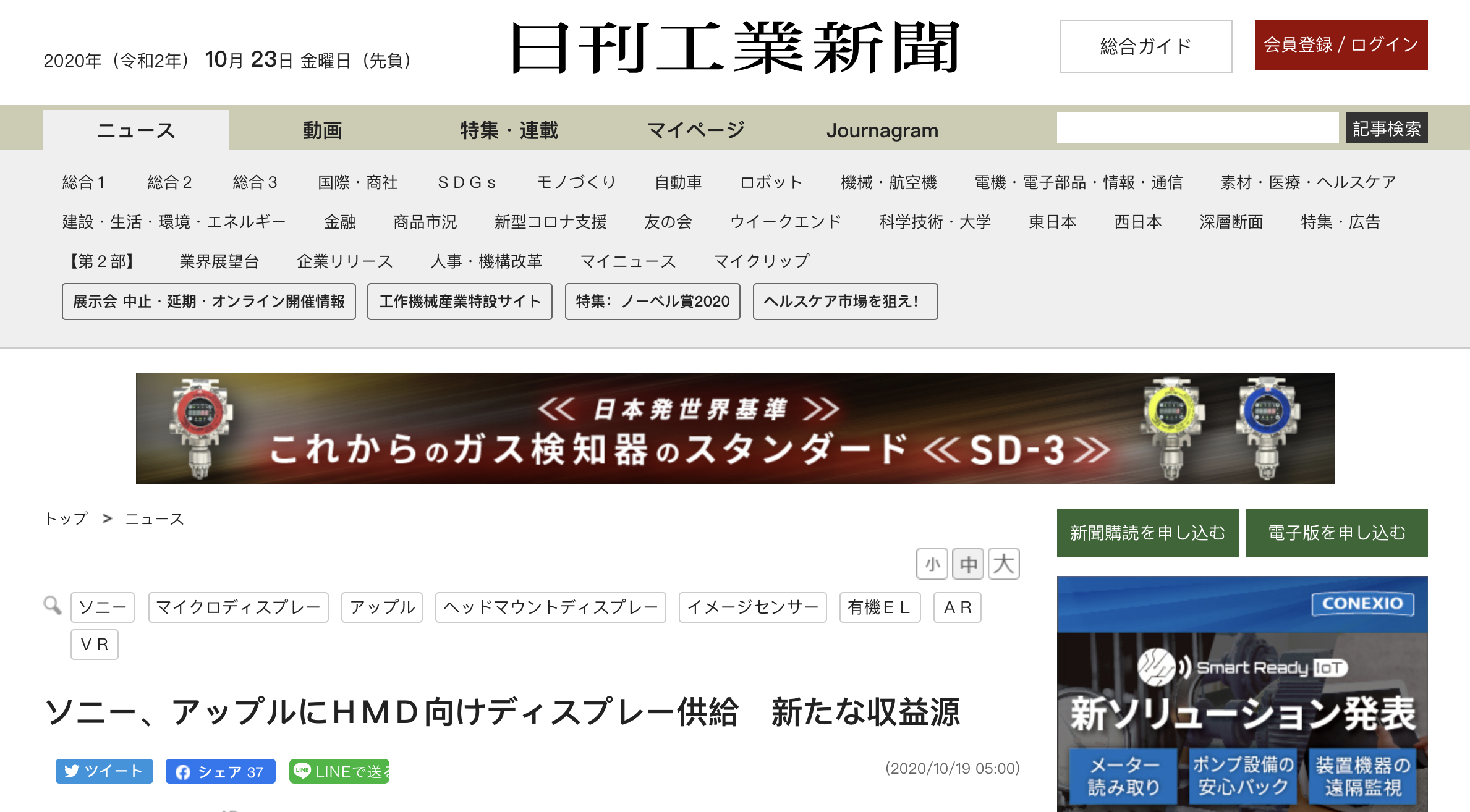This screenshot has width=1470, height=812.
Task: Click 工作機械産業特設サイト button
Action: (459, 302)
